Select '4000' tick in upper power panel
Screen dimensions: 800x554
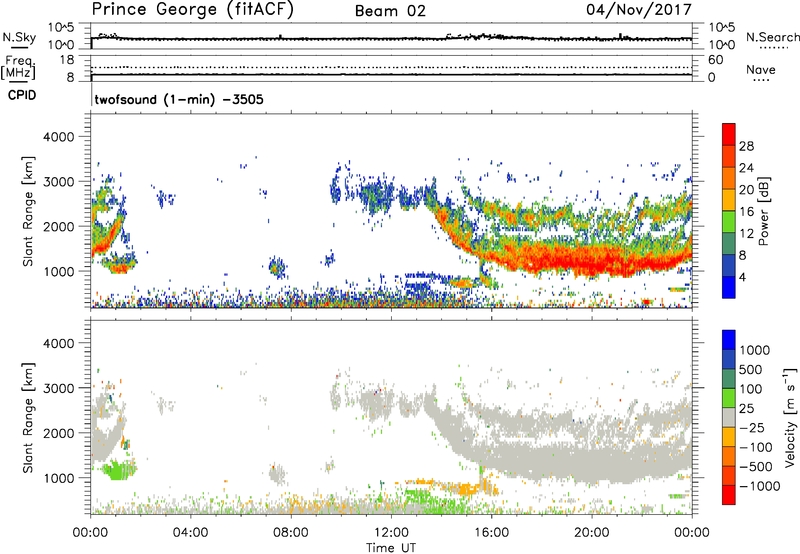tap(58, 137)
